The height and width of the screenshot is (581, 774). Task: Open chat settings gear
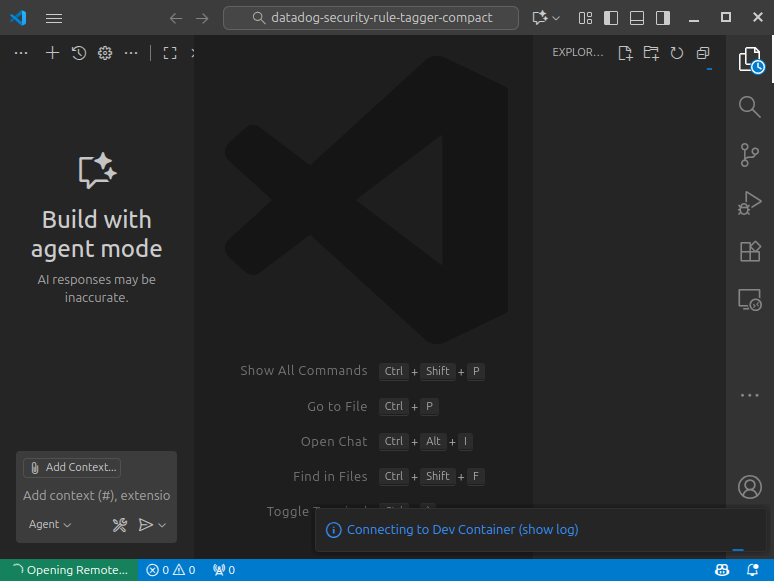point(105,53)
